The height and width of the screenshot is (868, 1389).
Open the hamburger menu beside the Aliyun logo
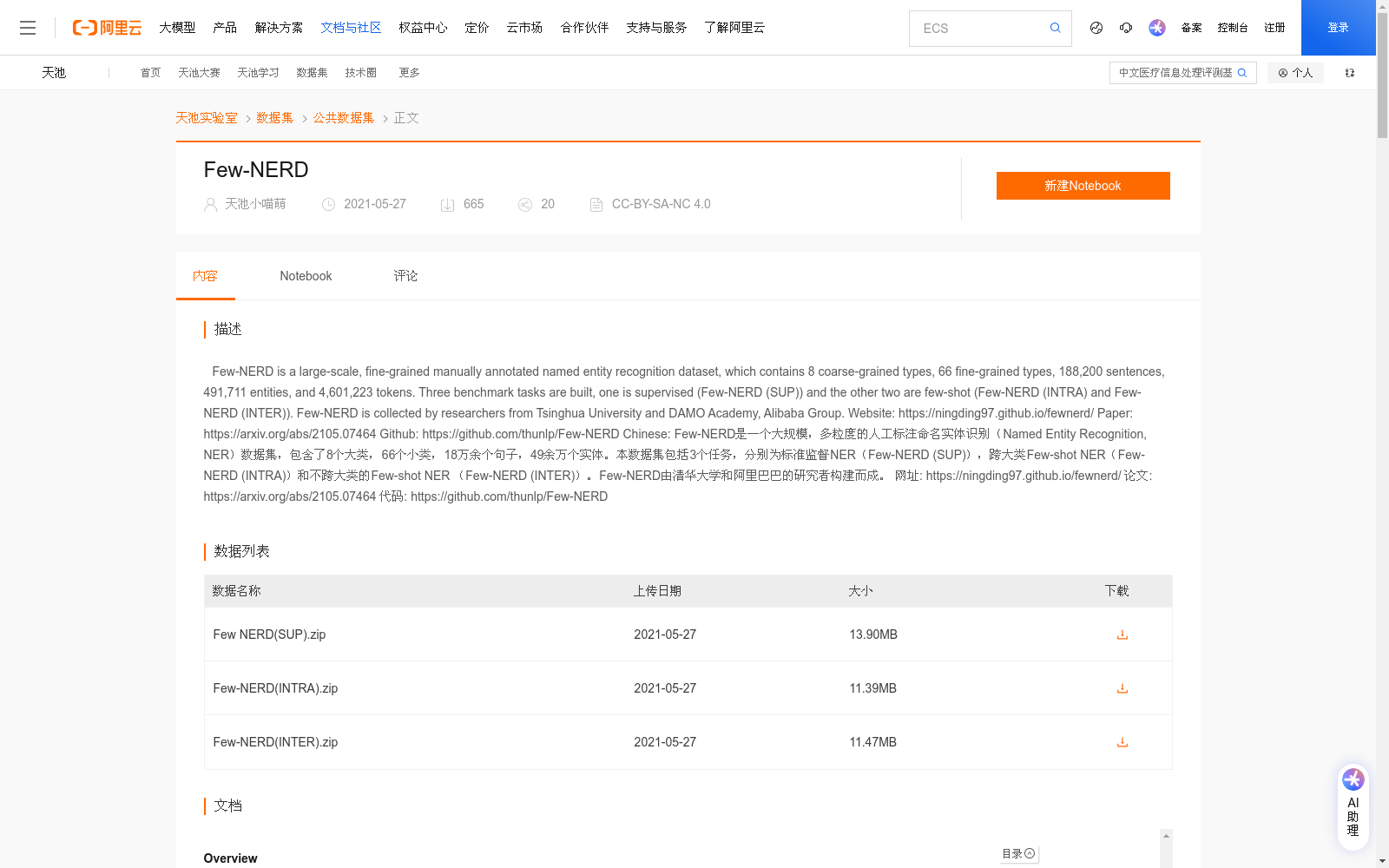[28, 28]
